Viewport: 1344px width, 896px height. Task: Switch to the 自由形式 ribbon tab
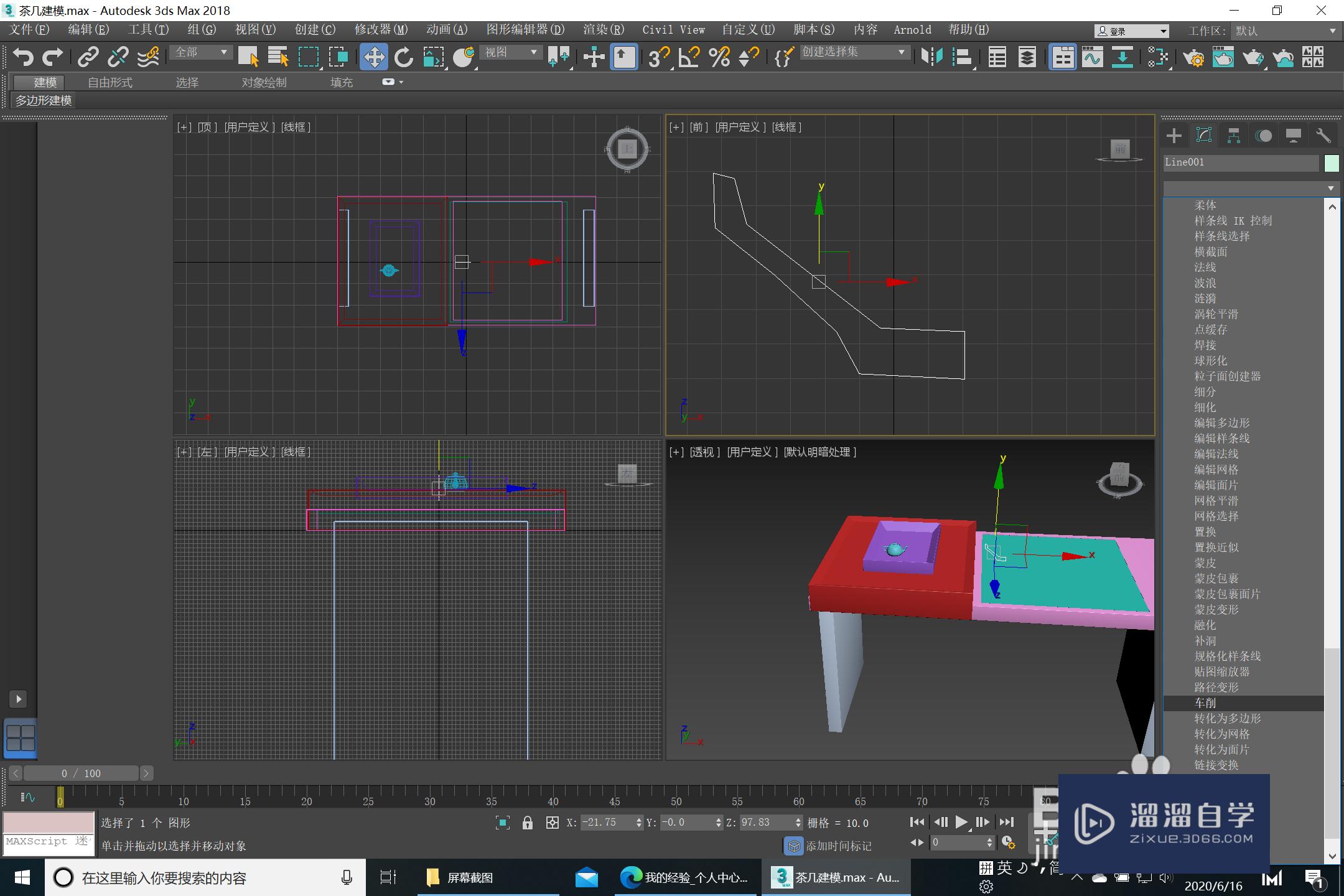110,82
